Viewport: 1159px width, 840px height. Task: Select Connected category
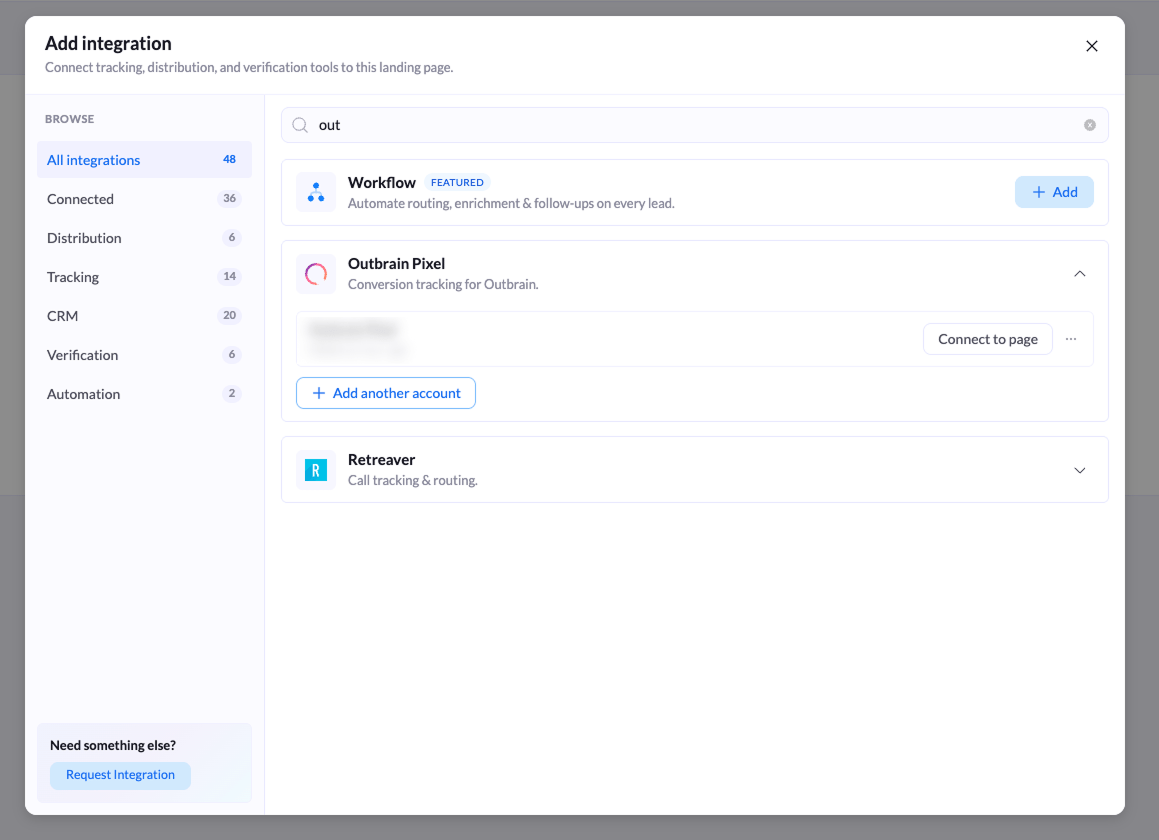click(x=144, y=199)
